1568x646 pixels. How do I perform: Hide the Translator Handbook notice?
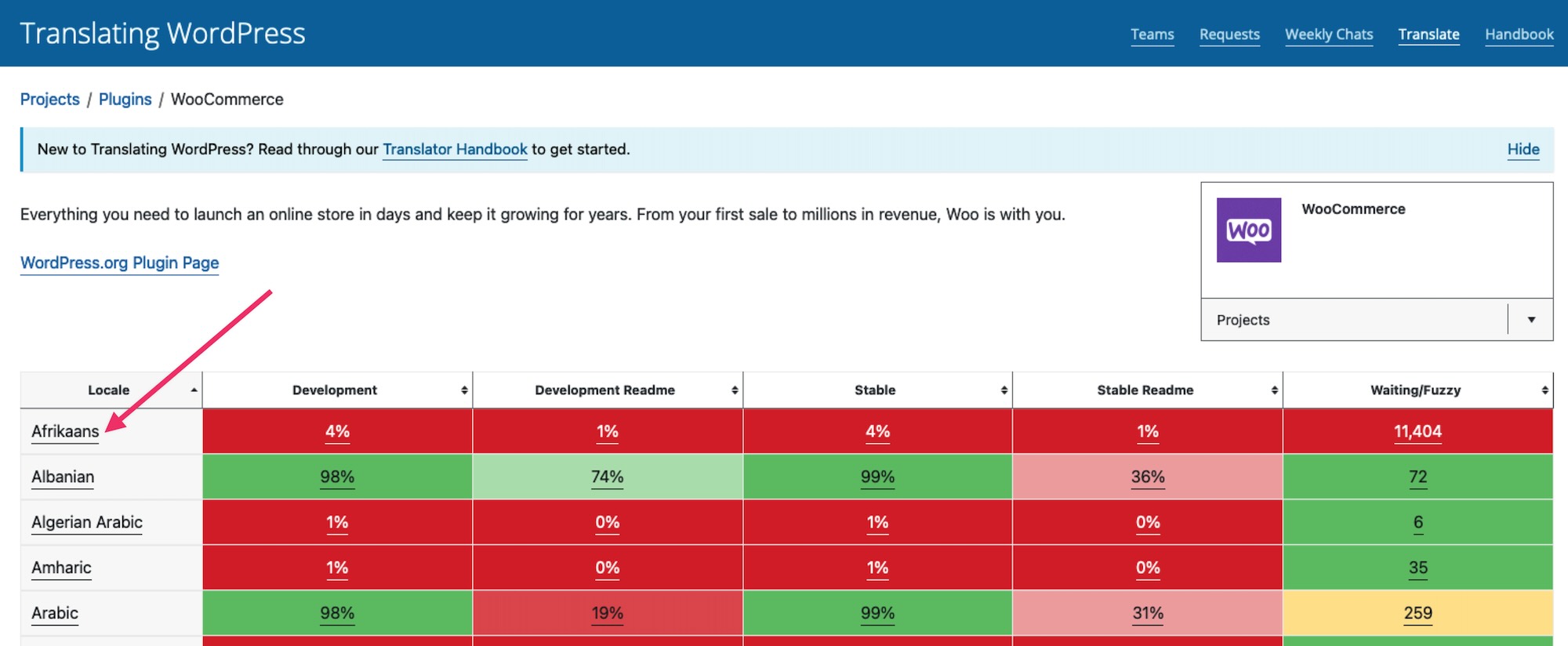[1523, 149]
